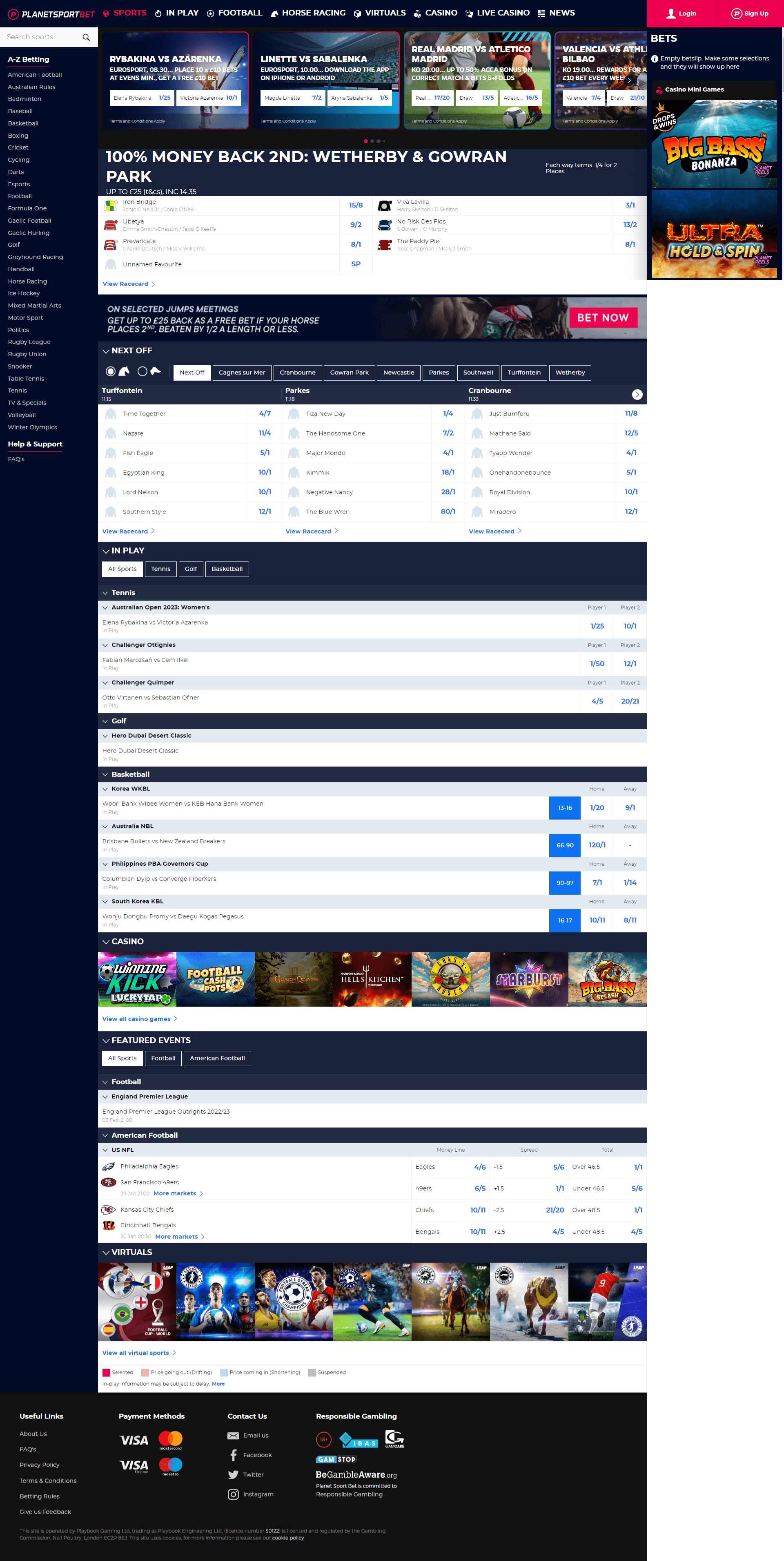Collapse the FEATURED EVENTS section
This screenshot has height=1561, width=784.
click(106, 1041)
